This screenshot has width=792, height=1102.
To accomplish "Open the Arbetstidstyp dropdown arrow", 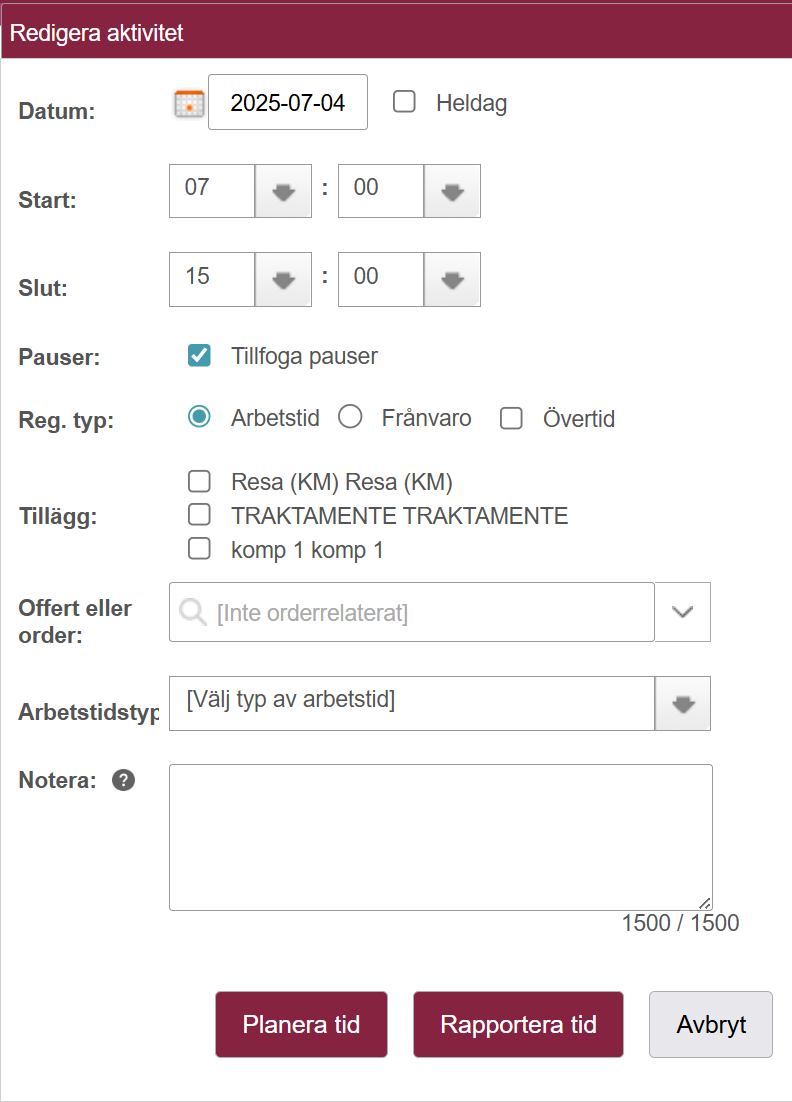I will click(682, 704).
